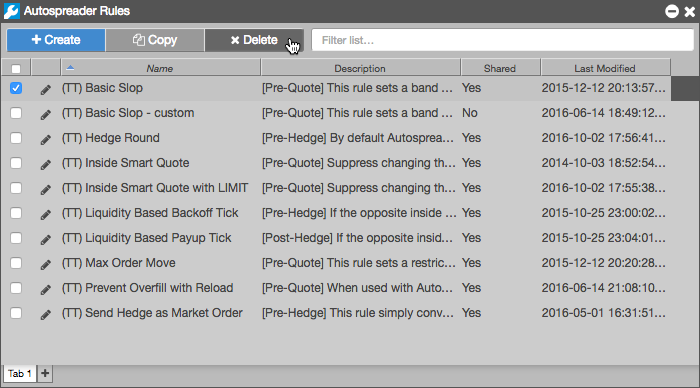Add a new tab with the plus icon
This screenshot has height=388, width=700.
point(45,373)
